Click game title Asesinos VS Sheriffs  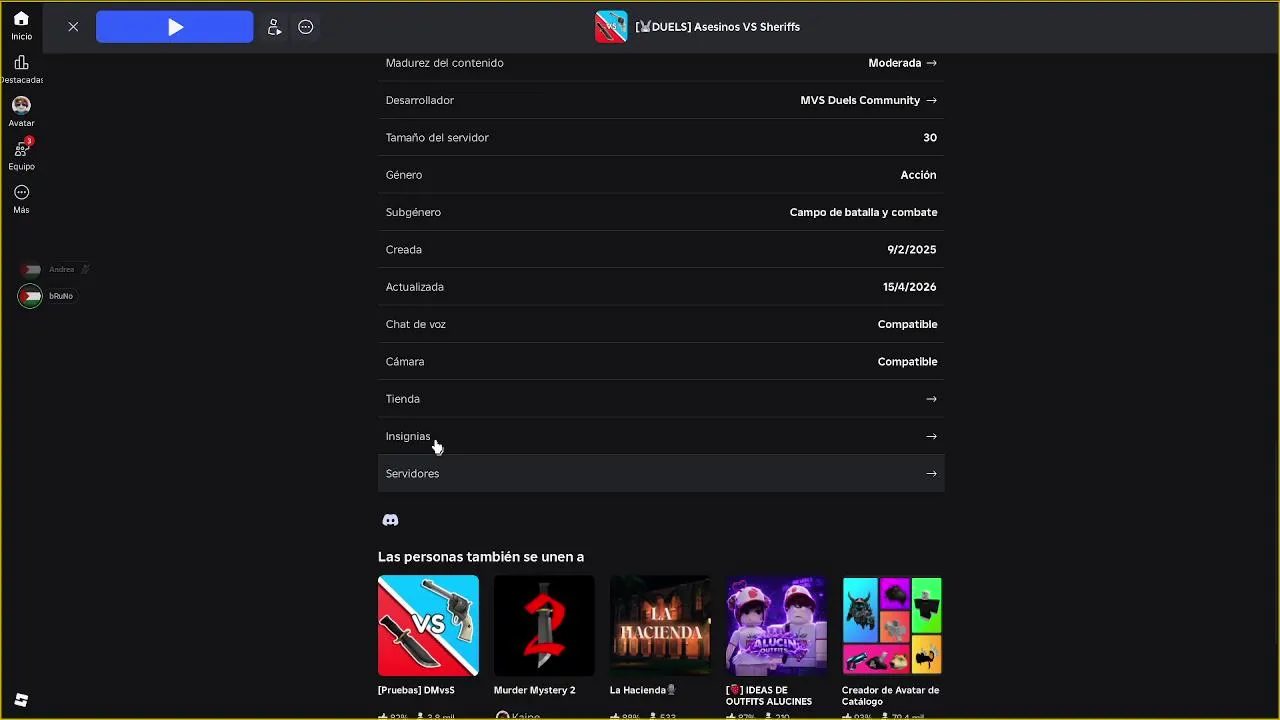pyautogui.click(x=718, y=27)
